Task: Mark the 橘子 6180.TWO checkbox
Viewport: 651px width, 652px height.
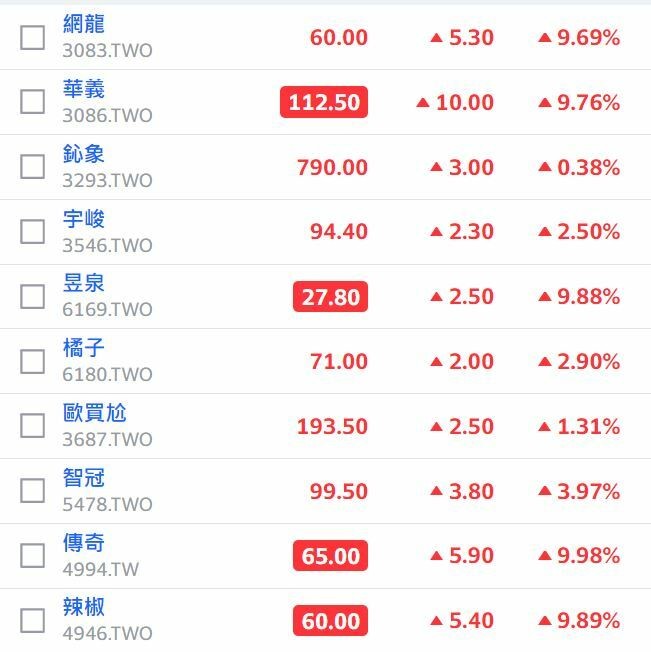Action: [x=32, y=361]
